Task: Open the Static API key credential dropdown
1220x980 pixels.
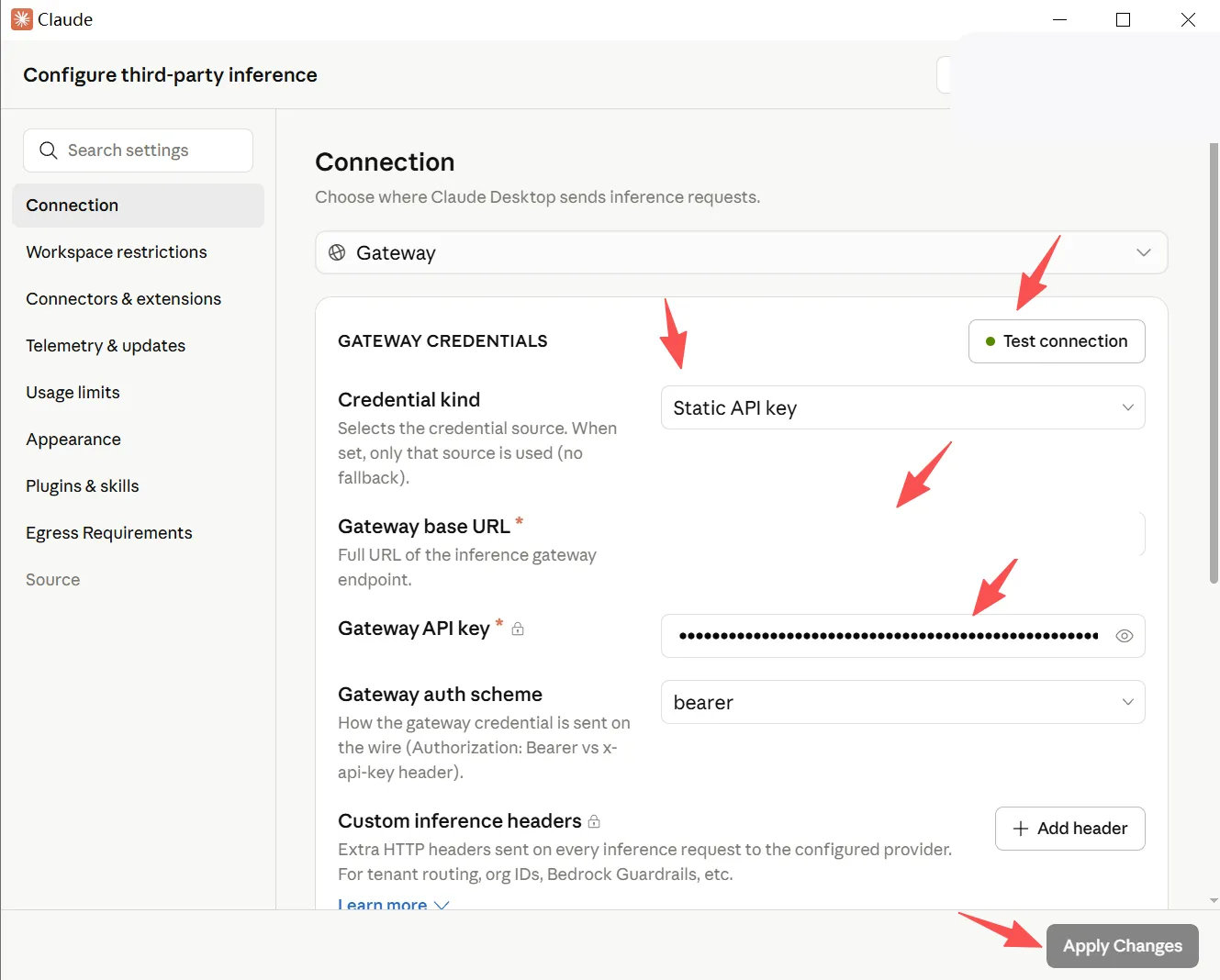Action: coord(903,407)
